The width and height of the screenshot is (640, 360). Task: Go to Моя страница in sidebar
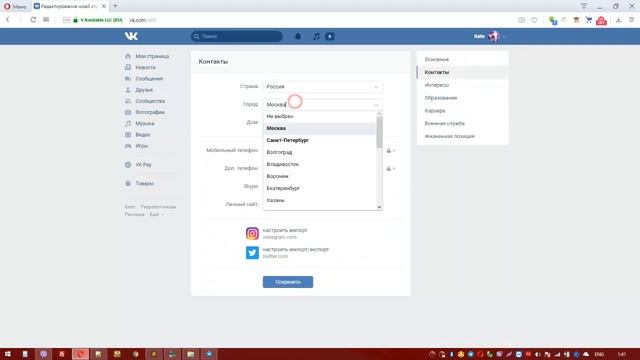pos(152,56)
